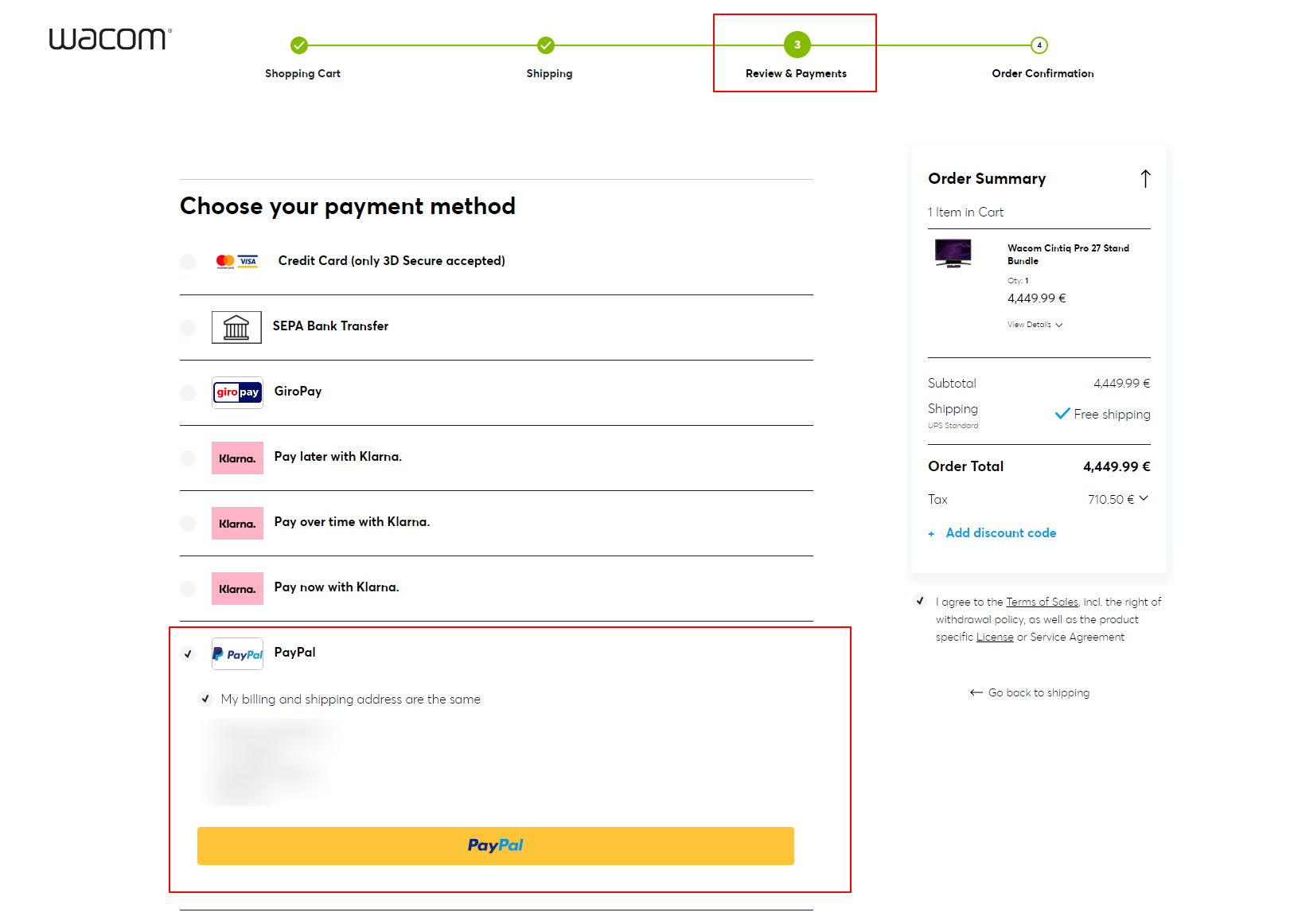Click the Pay over time with Klarna label

click(353, 522)
